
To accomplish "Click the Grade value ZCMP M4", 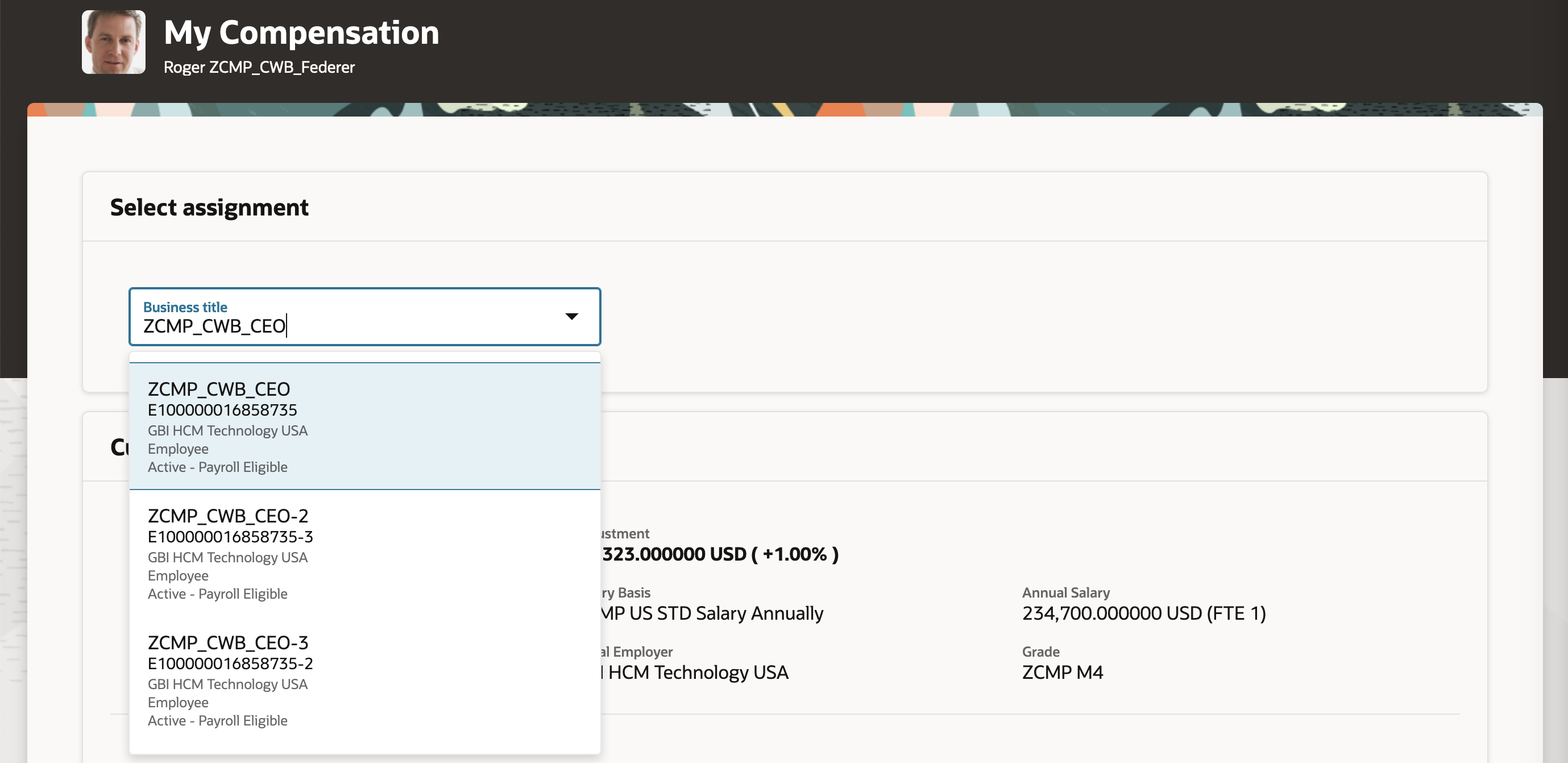I will point(1062,672).
